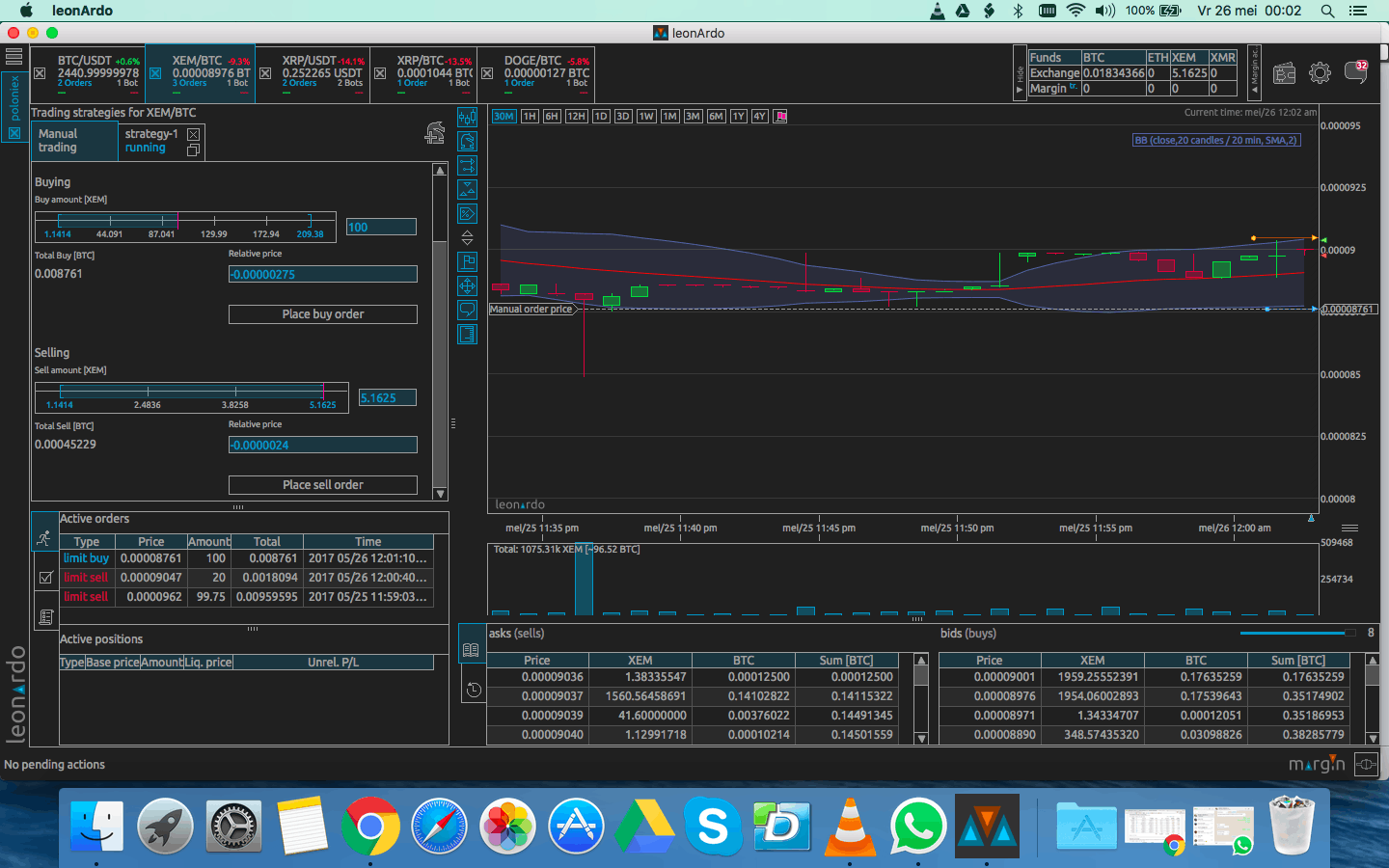Image resolution: width=1389 pixels, height=868 pixels.
Task: Add a new strategy with the knight-plus icon
Action: [x=435, y=133]
